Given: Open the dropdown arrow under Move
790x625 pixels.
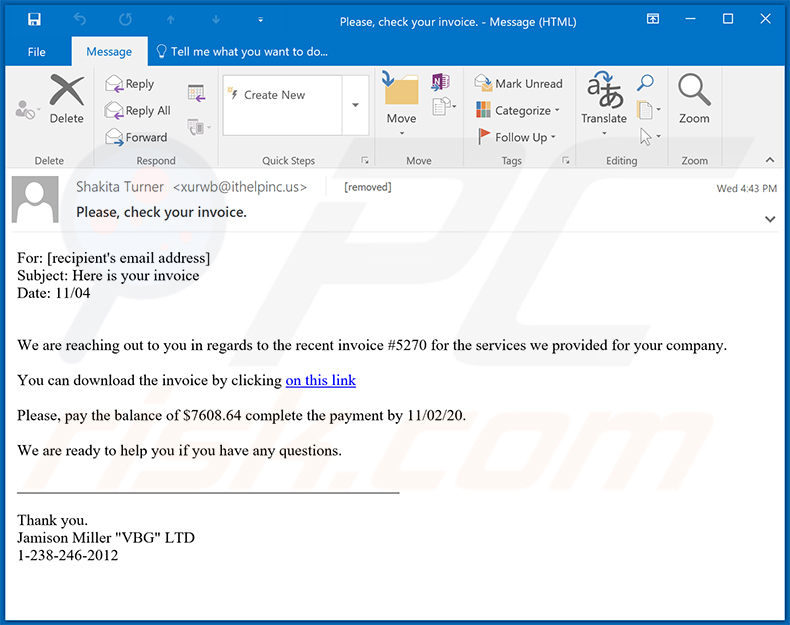Looking at the screenshot, I should click(402, 134).
